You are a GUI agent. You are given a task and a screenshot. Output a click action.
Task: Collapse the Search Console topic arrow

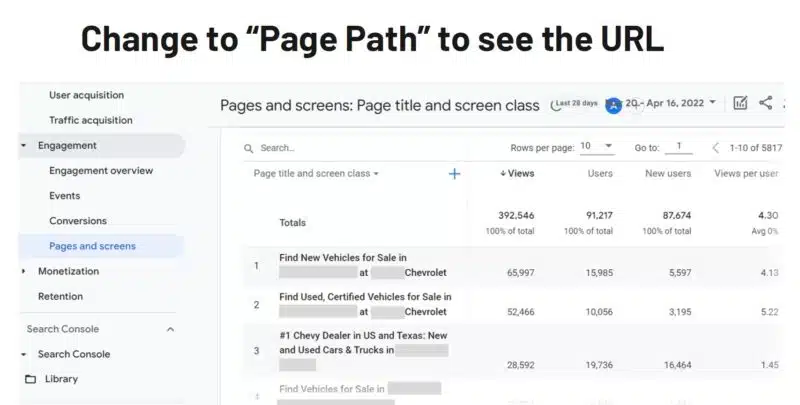(x=23, y=355)
